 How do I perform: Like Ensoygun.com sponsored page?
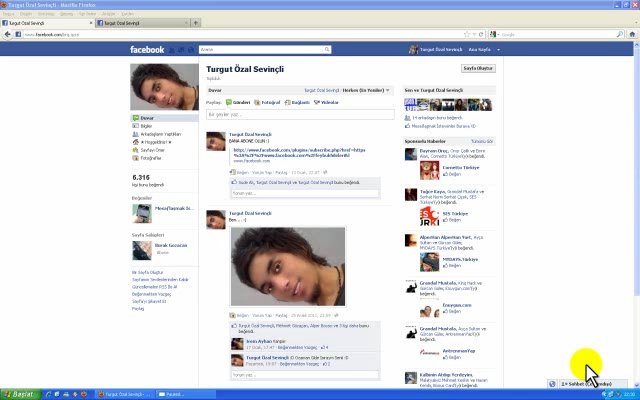452,311
